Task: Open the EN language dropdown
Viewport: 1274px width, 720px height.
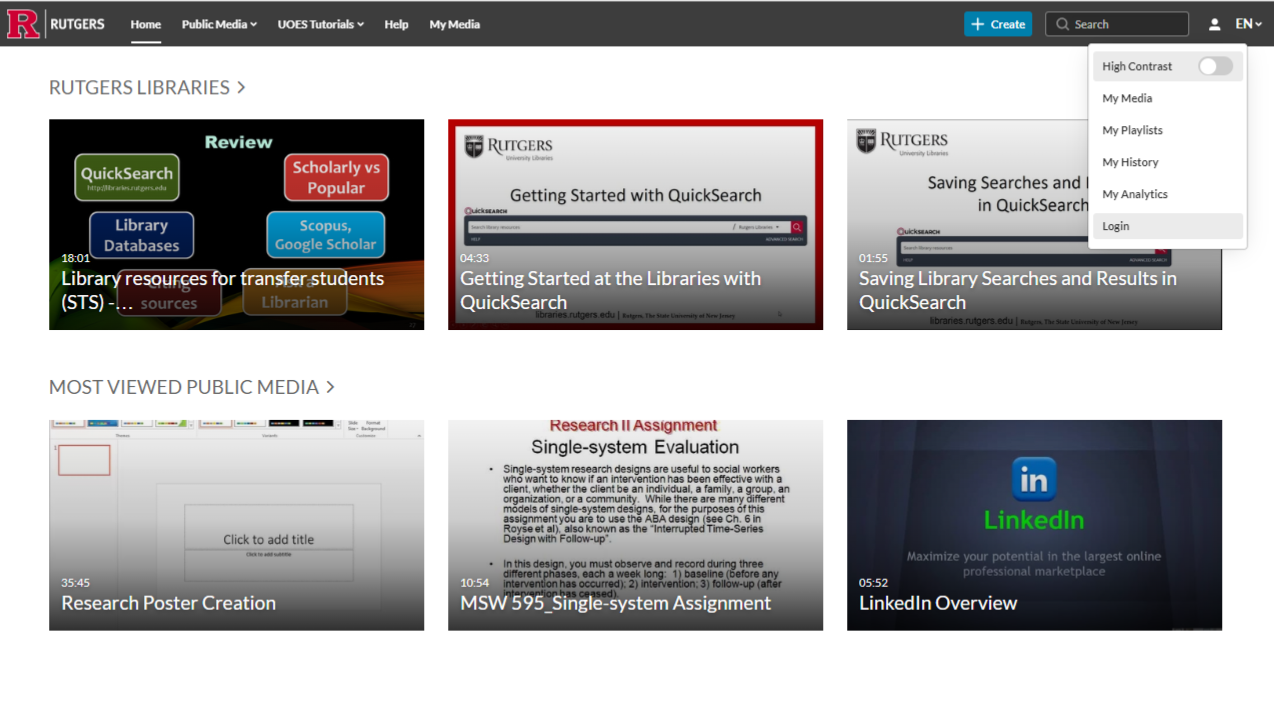Action: (x=1248, y=24)
